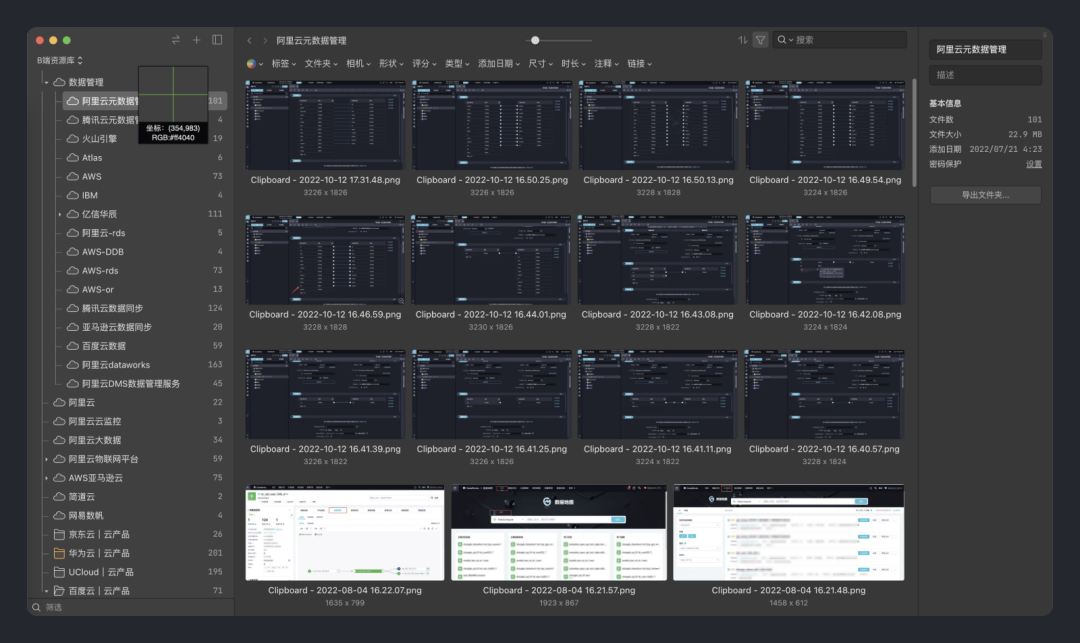Open thumbnail Clipboard 2022-10-12 17.31.48.png
Viewport: 1080px width, 643px height.
tap(325, 125)
